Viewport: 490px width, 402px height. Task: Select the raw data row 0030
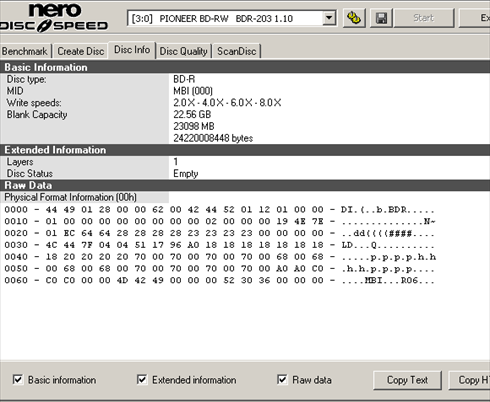point(219,245)
